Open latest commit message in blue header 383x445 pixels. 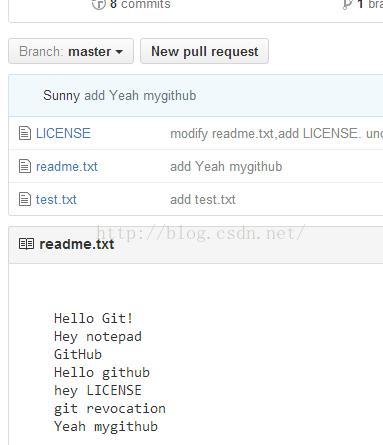pyautogui.click(x=140, y=96)
